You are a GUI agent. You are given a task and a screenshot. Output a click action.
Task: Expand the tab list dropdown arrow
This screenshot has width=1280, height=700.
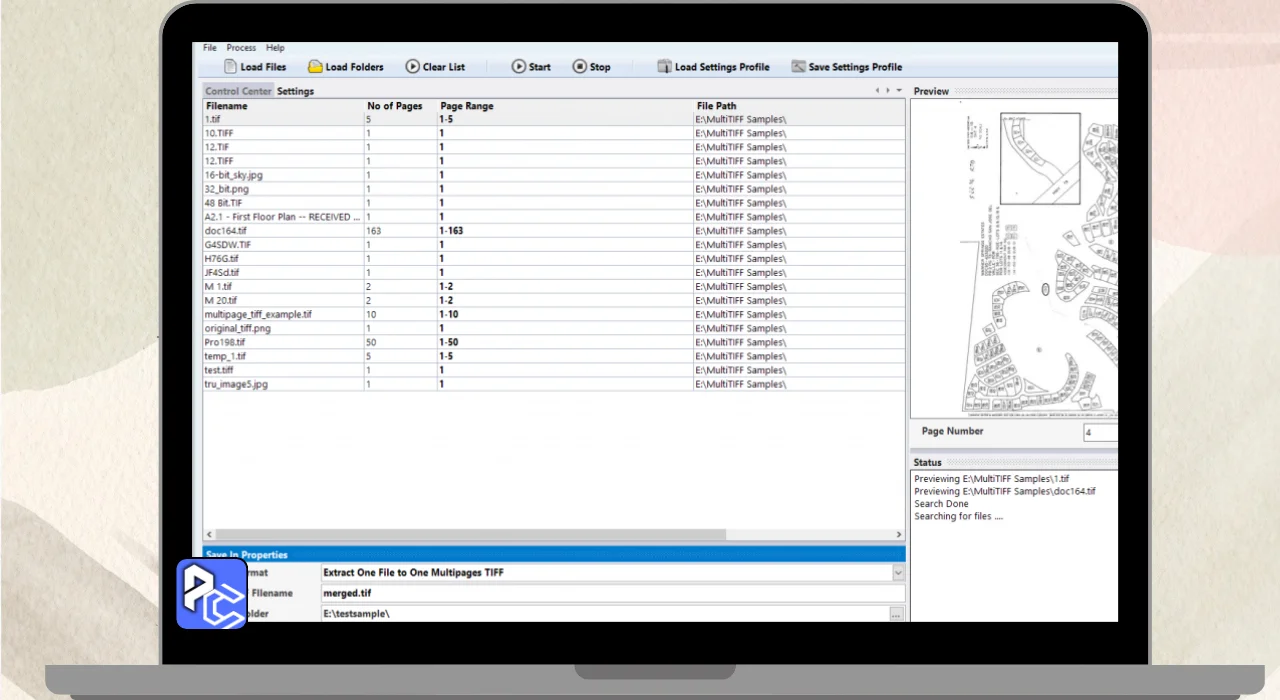pos(899,91)
